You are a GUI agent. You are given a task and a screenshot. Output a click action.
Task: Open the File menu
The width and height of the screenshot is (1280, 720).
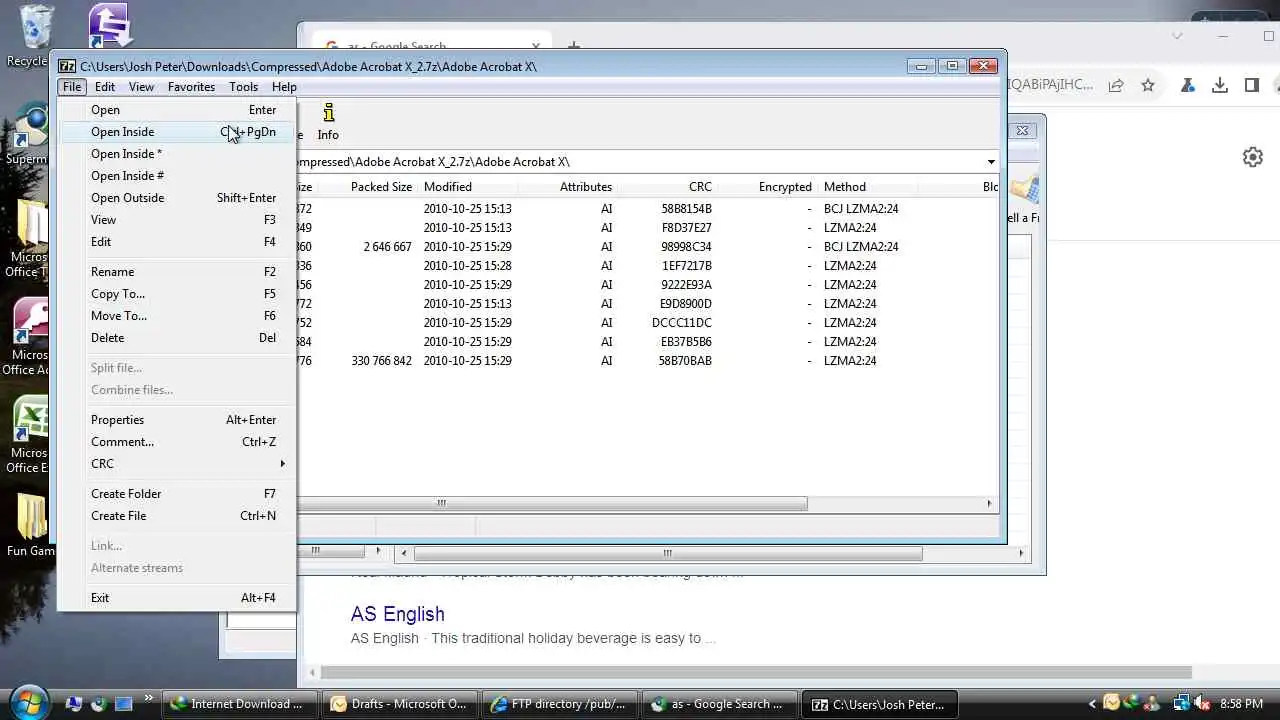(x=72, y=87)
